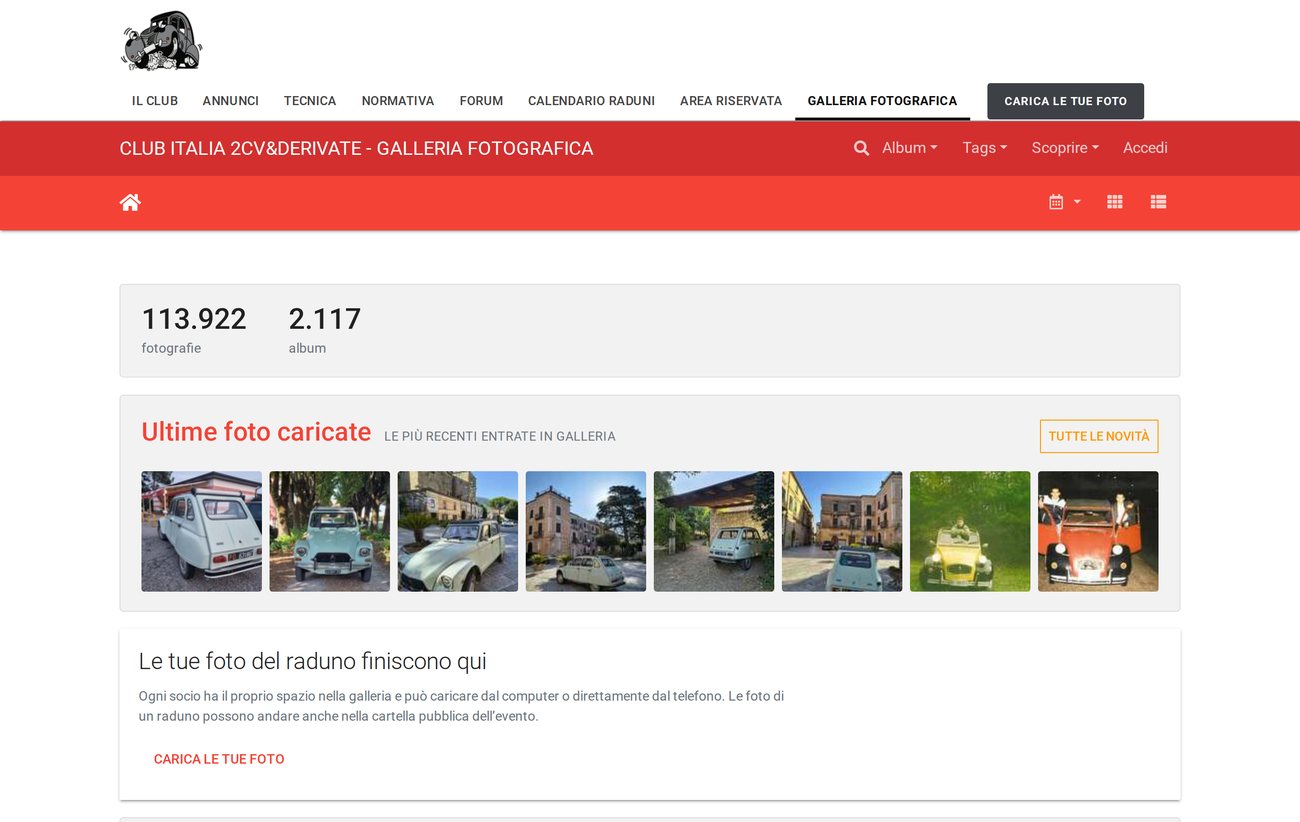Open the IL CLUB menu item

(x=155, y=101)
